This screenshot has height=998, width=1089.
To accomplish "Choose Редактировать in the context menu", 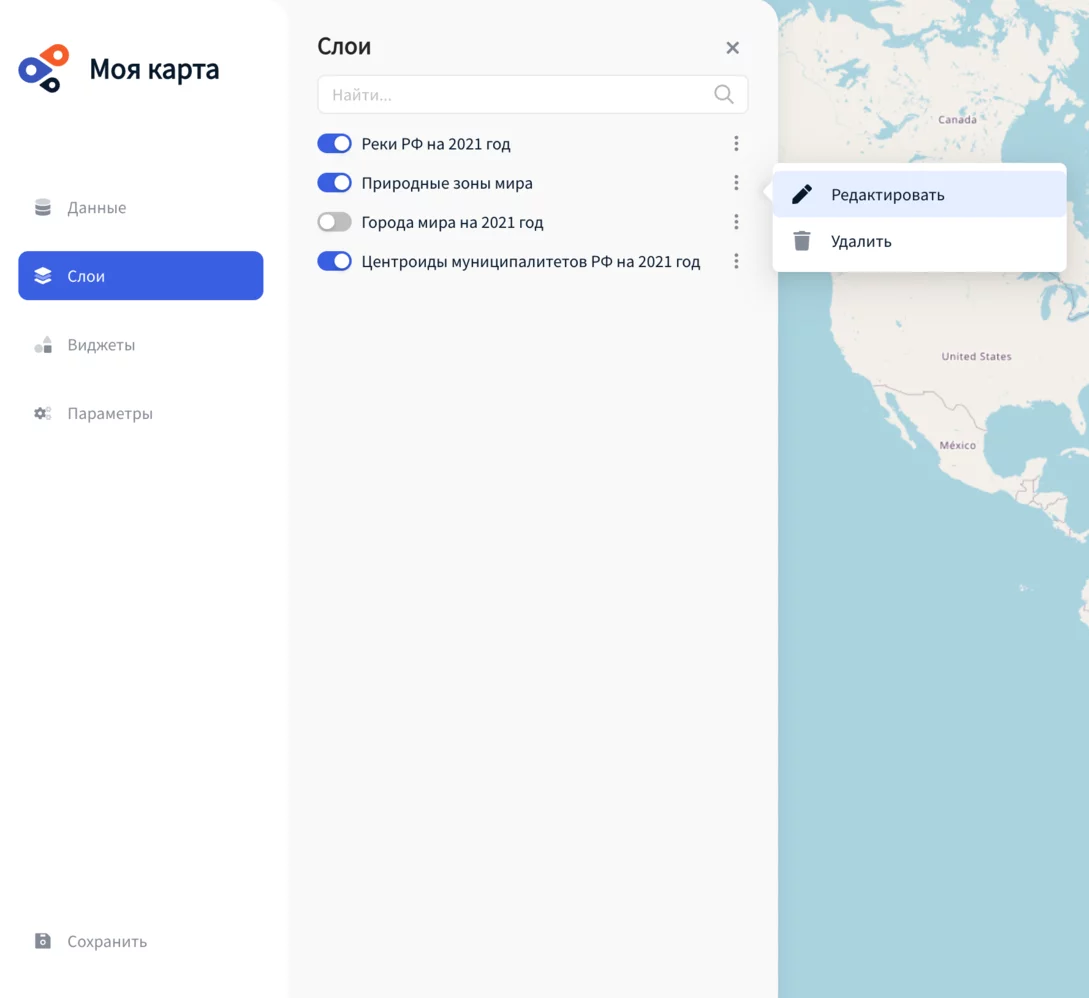I will coord(887,195).
